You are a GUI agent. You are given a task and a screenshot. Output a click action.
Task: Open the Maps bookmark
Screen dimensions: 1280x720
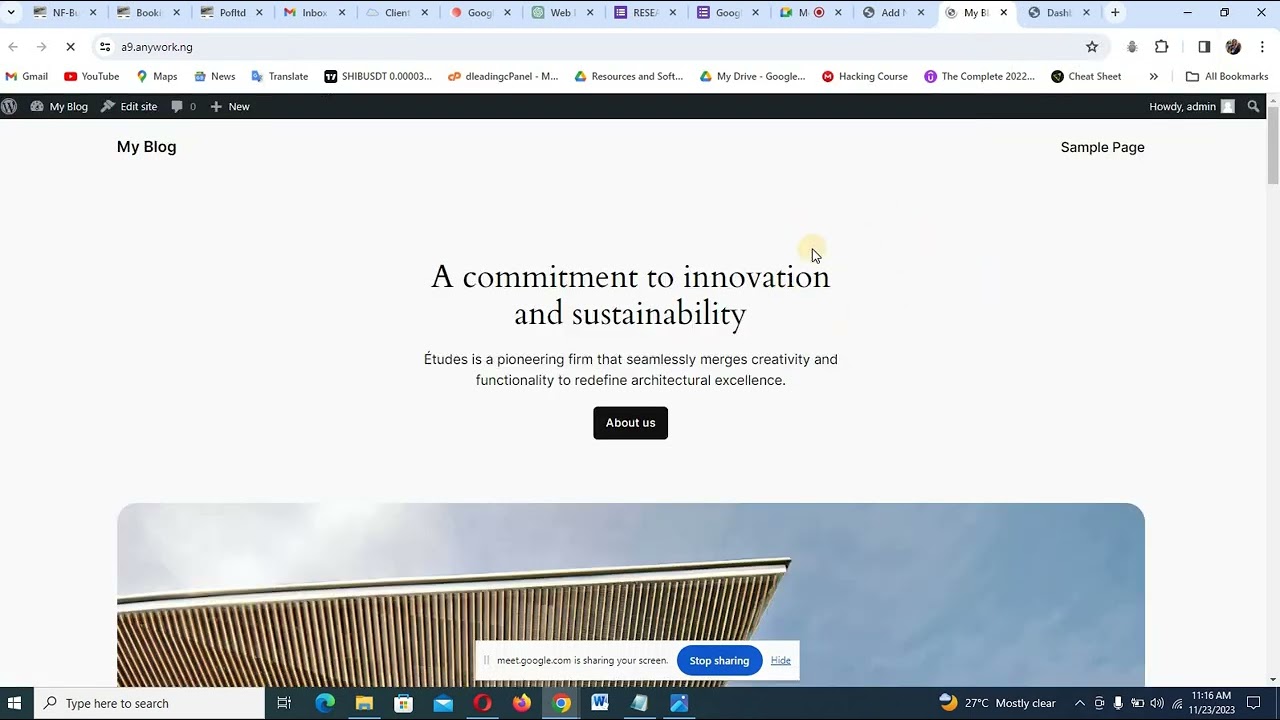pyautogui.click(x=156, y=76)
